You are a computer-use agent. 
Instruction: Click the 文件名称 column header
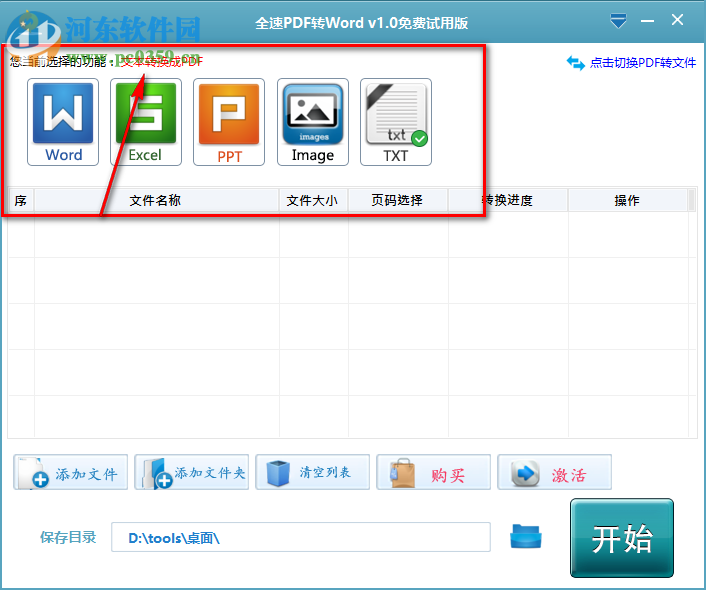pos(156,200)
